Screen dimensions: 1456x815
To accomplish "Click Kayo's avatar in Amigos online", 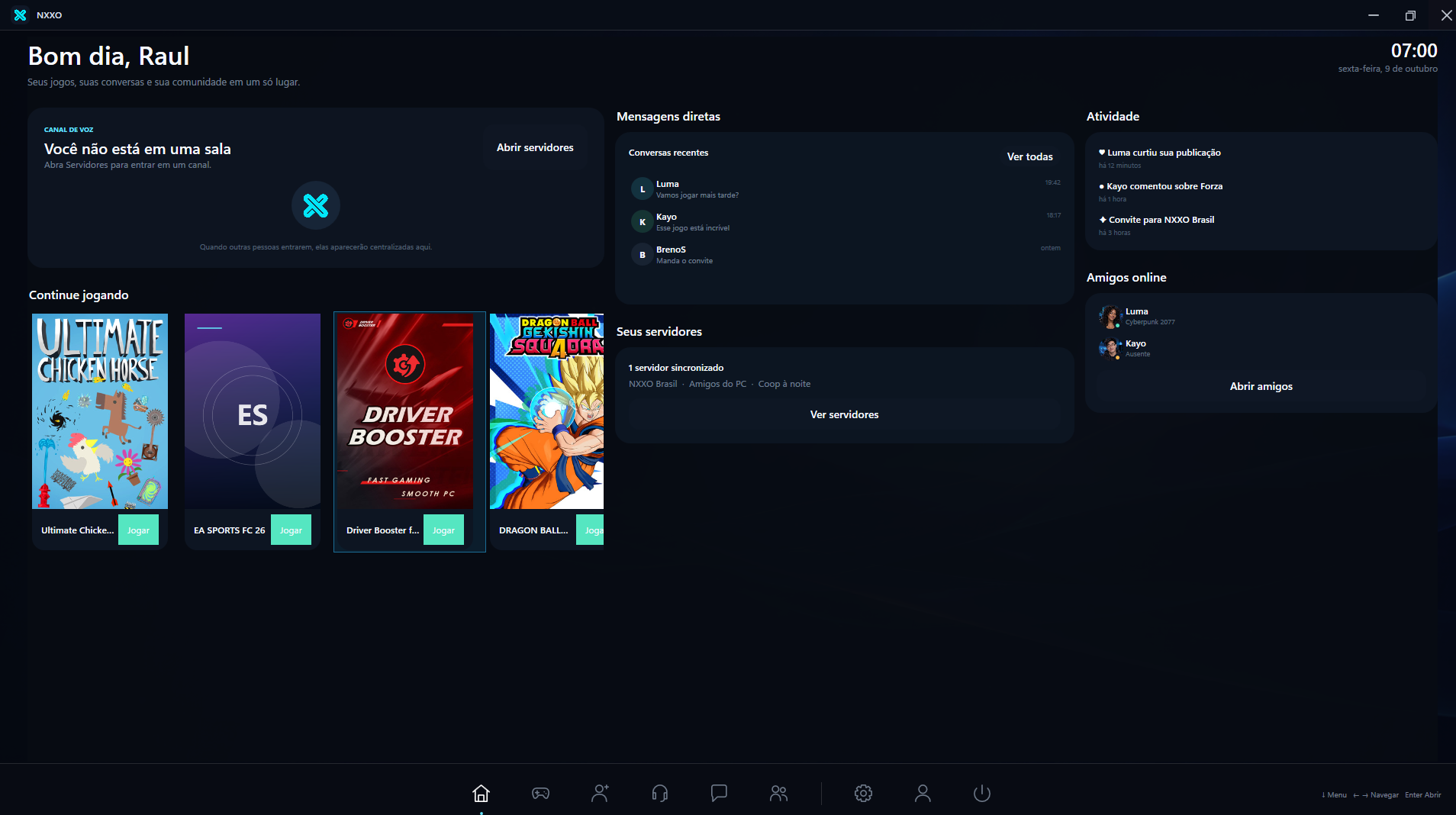I will pyautogui.click(x=1110, y=348).
